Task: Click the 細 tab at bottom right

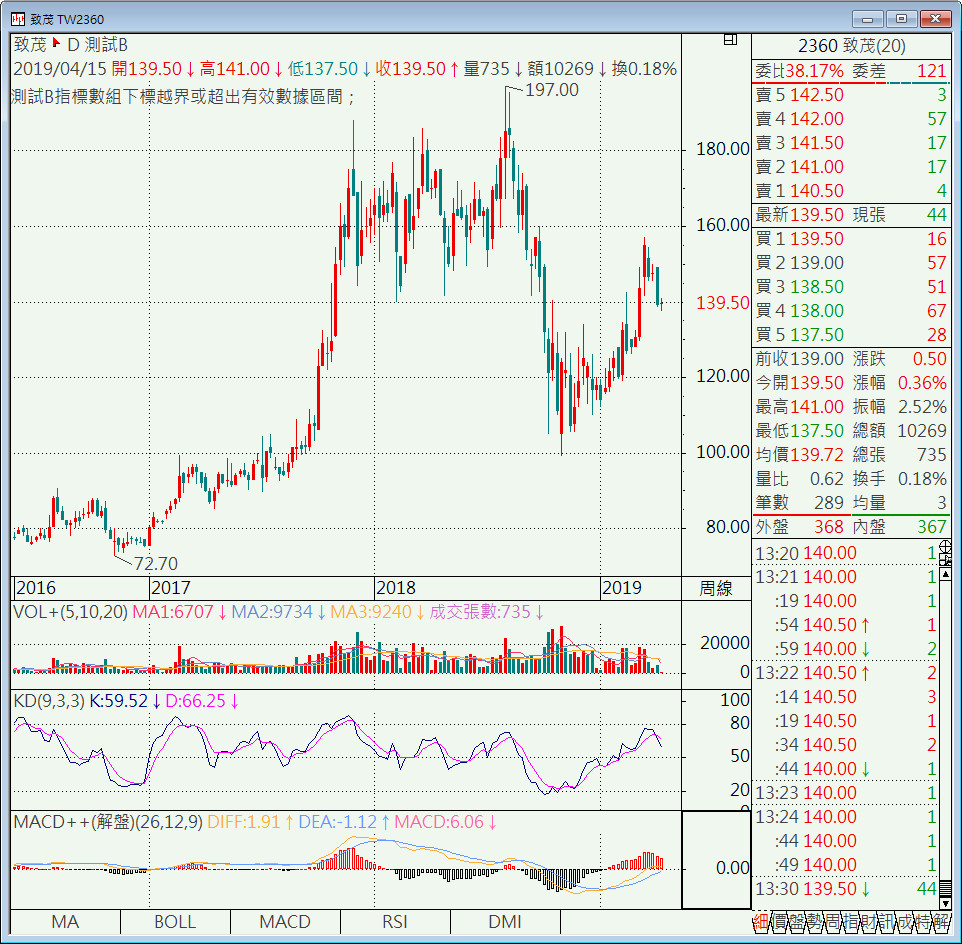Action: click(x=761, y=921)
